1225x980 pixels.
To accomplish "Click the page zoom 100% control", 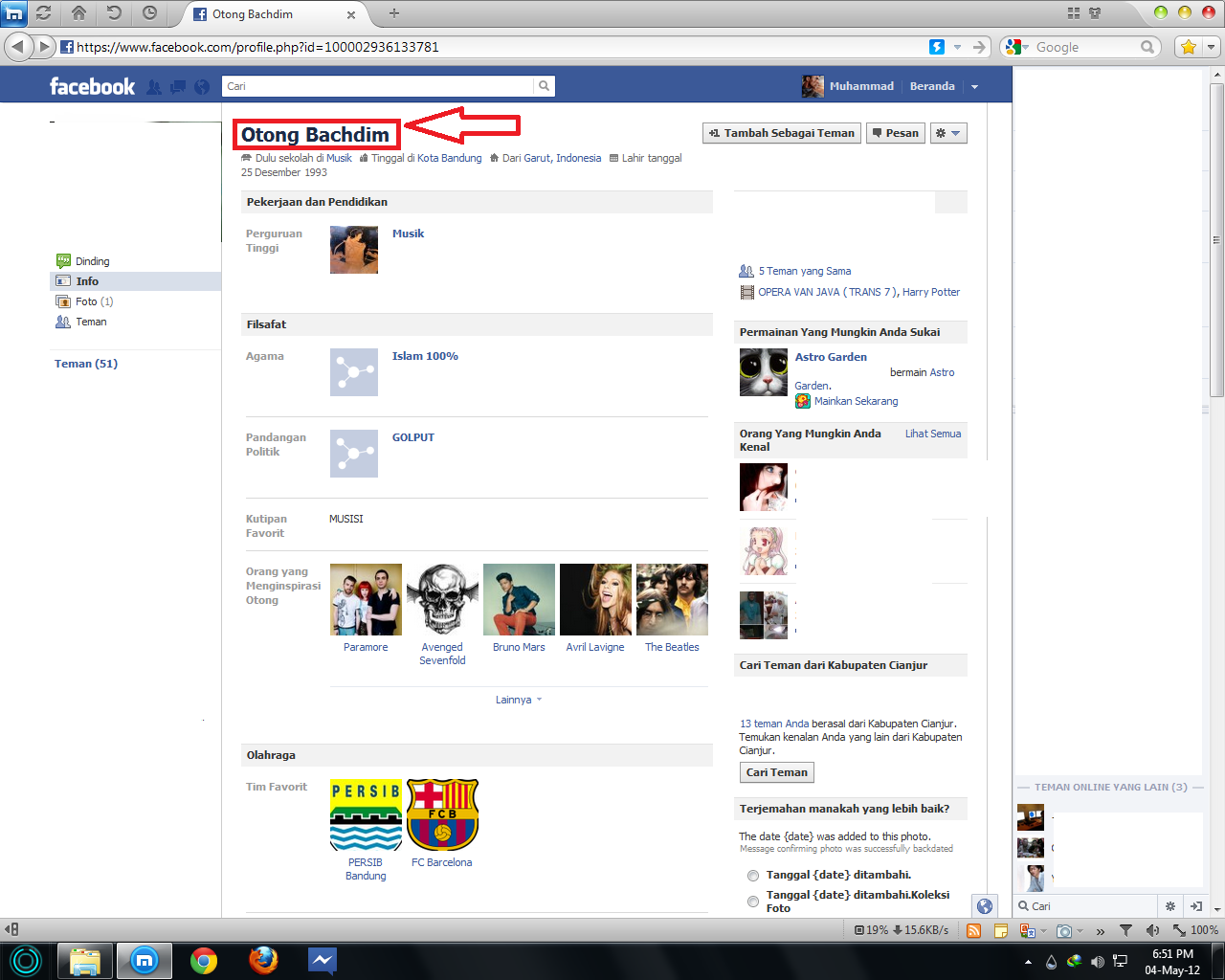I will click(1195, 930).
